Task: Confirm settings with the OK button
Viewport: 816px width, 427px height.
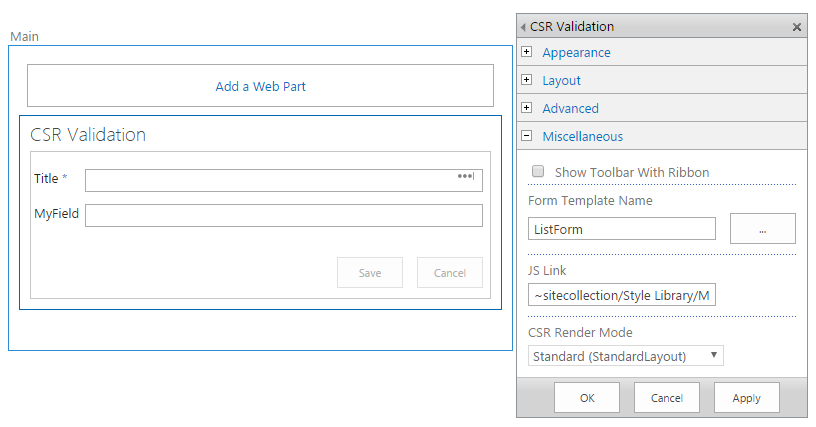Action: coord(586,398)
